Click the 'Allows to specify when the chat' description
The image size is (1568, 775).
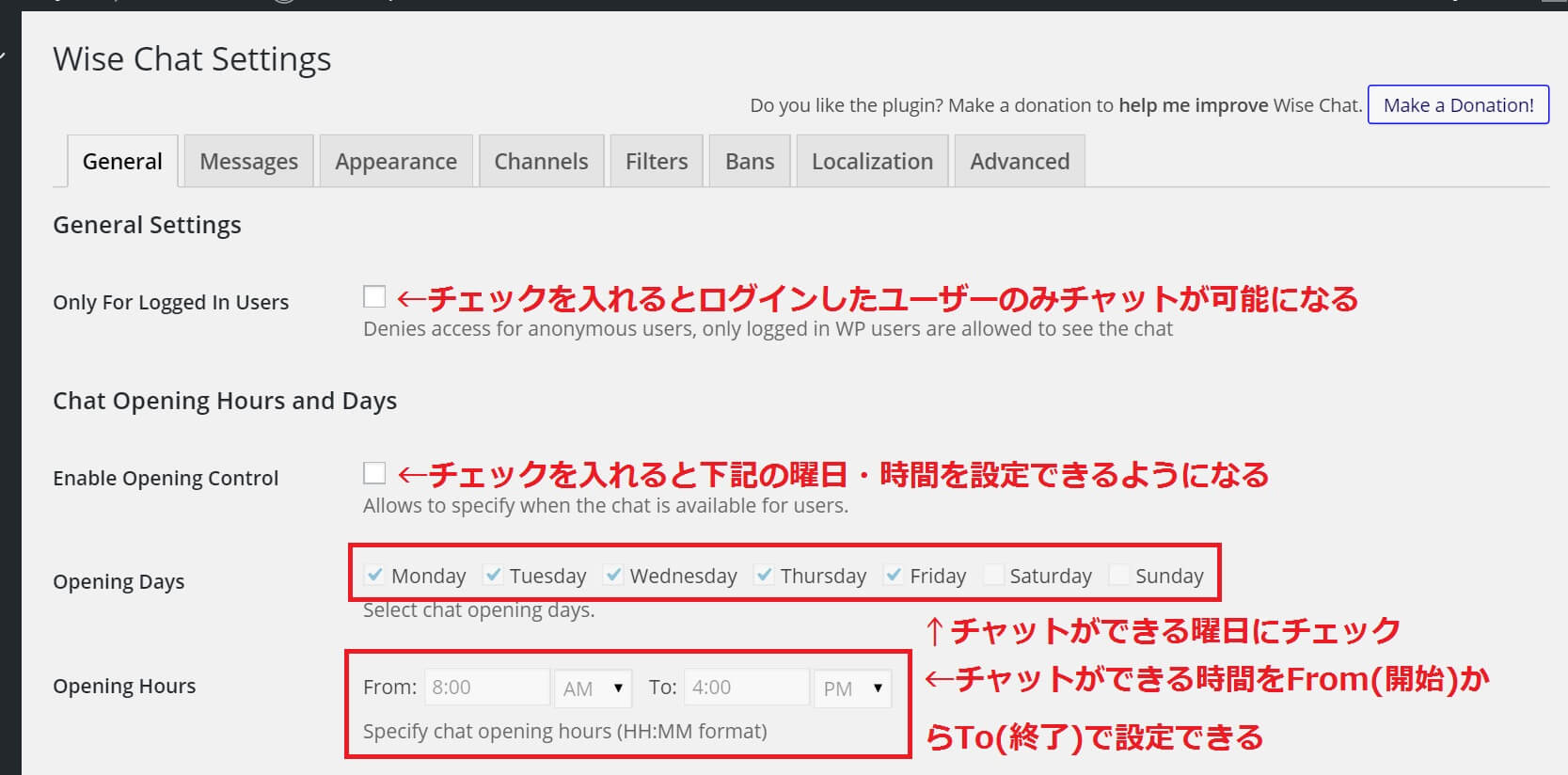[x=606, y=506]
